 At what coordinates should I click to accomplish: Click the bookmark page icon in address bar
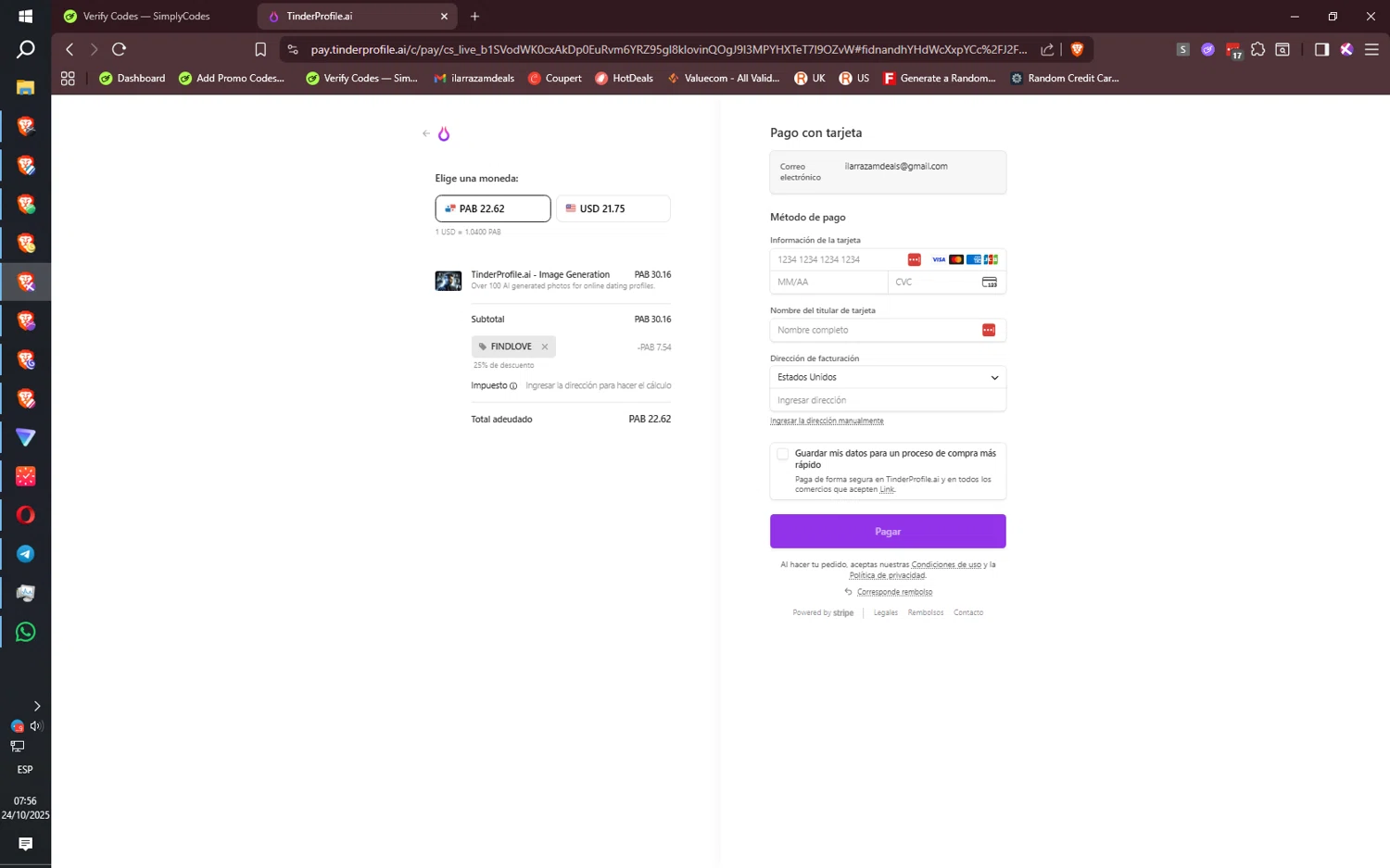point(260,49)
